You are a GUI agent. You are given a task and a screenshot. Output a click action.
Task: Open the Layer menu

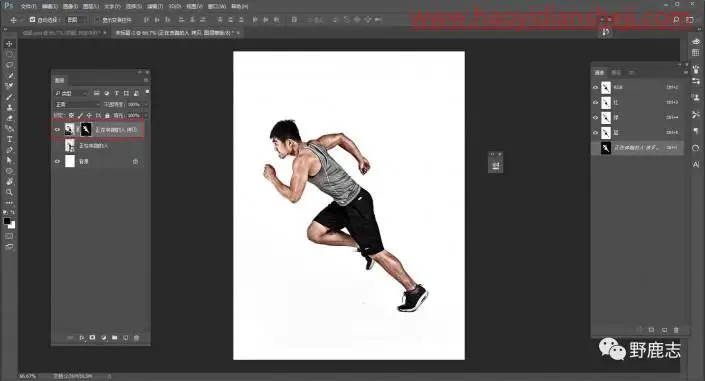[x=91, y=6]
